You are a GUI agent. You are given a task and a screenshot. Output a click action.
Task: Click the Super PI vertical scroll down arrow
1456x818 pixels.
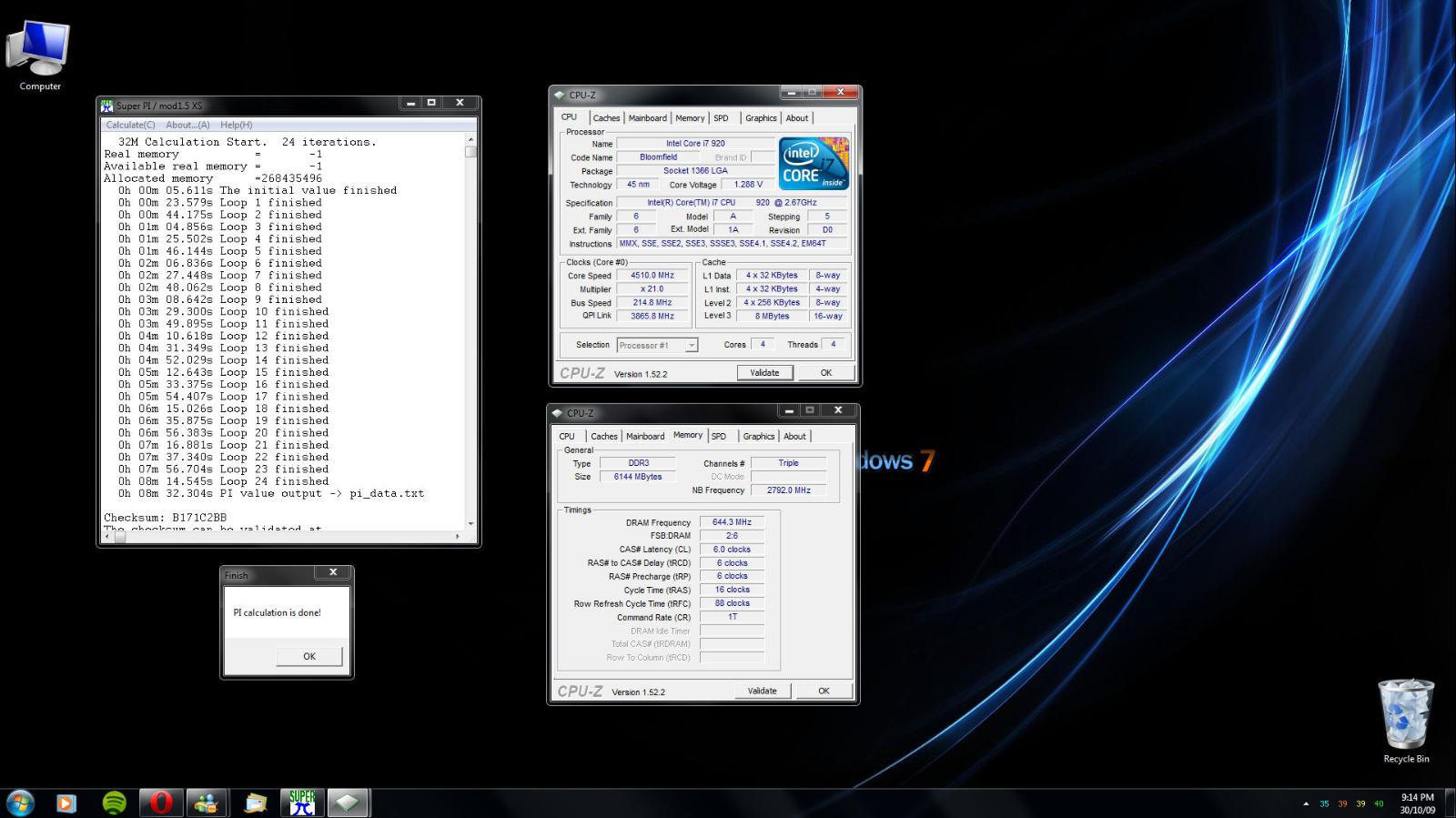coord(470,523)
